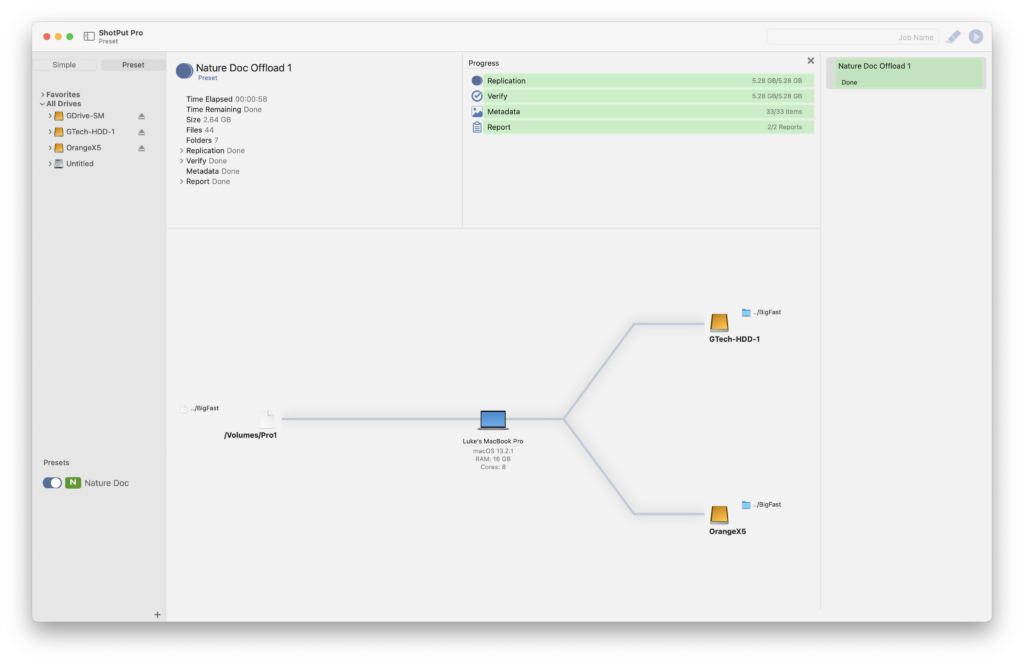This screenshot has height=664, width=1024.
Task: Expand the GTech-HDD-1 drive entry
Action: coord(48,131)
